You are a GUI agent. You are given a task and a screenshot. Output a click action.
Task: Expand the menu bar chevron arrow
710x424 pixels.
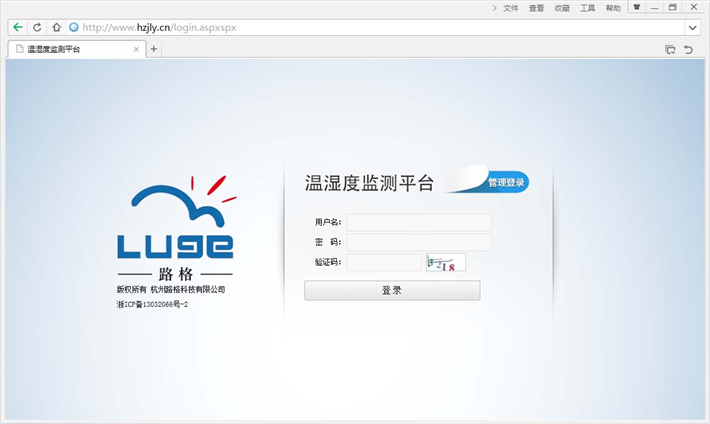tap(494, 8)
